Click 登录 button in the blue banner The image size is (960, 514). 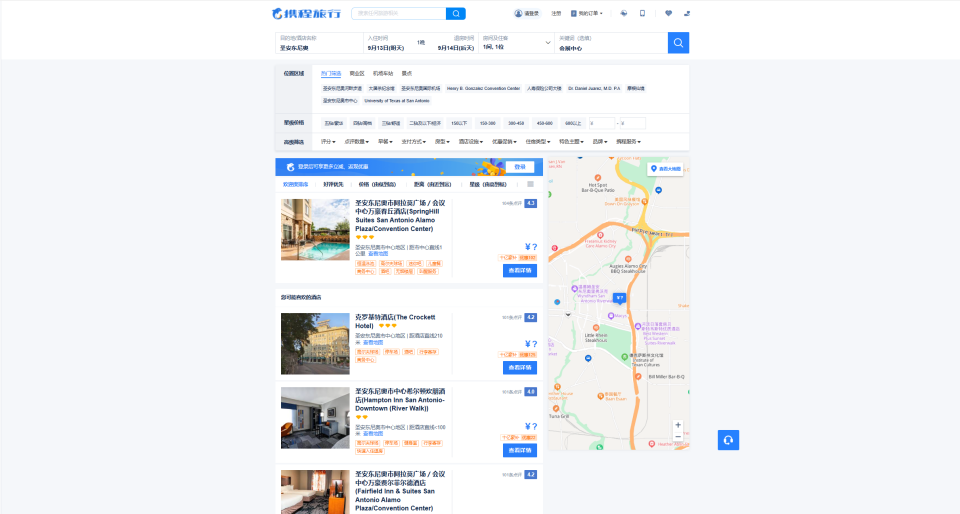[520, 166]
